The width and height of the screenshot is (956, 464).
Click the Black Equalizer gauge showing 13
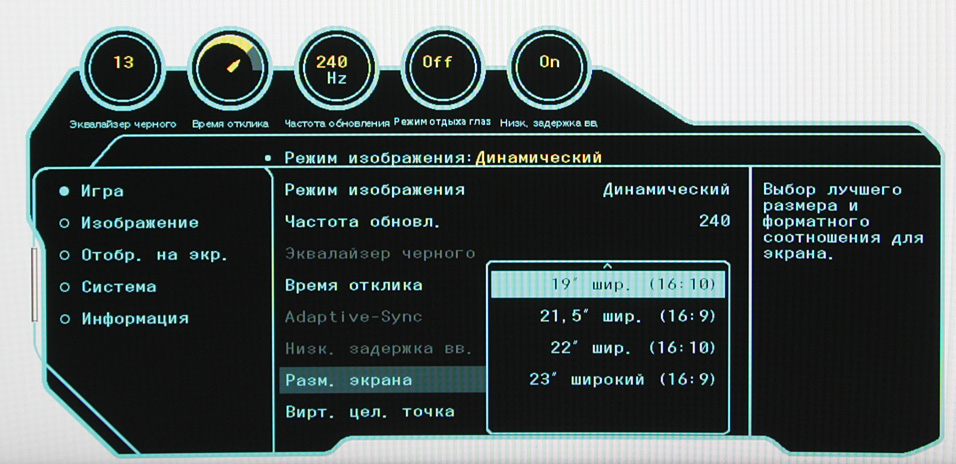(123, 68)
